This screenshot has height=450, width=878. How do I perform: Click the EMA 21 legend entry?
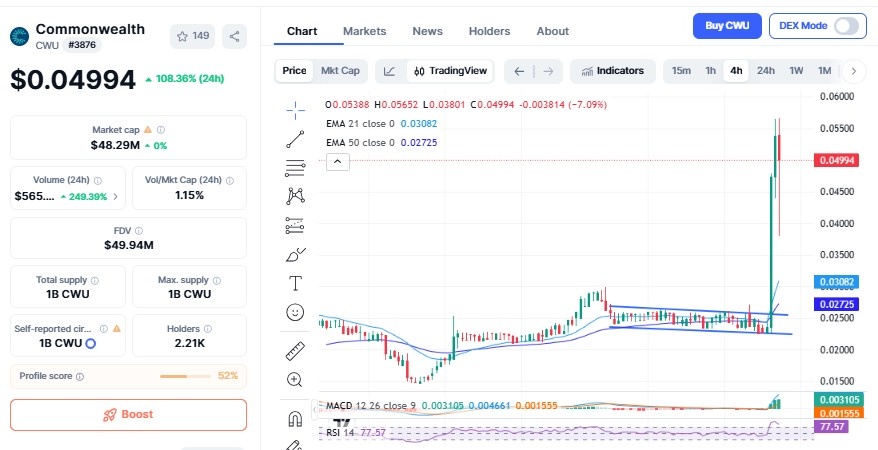(x=381, y=124)
